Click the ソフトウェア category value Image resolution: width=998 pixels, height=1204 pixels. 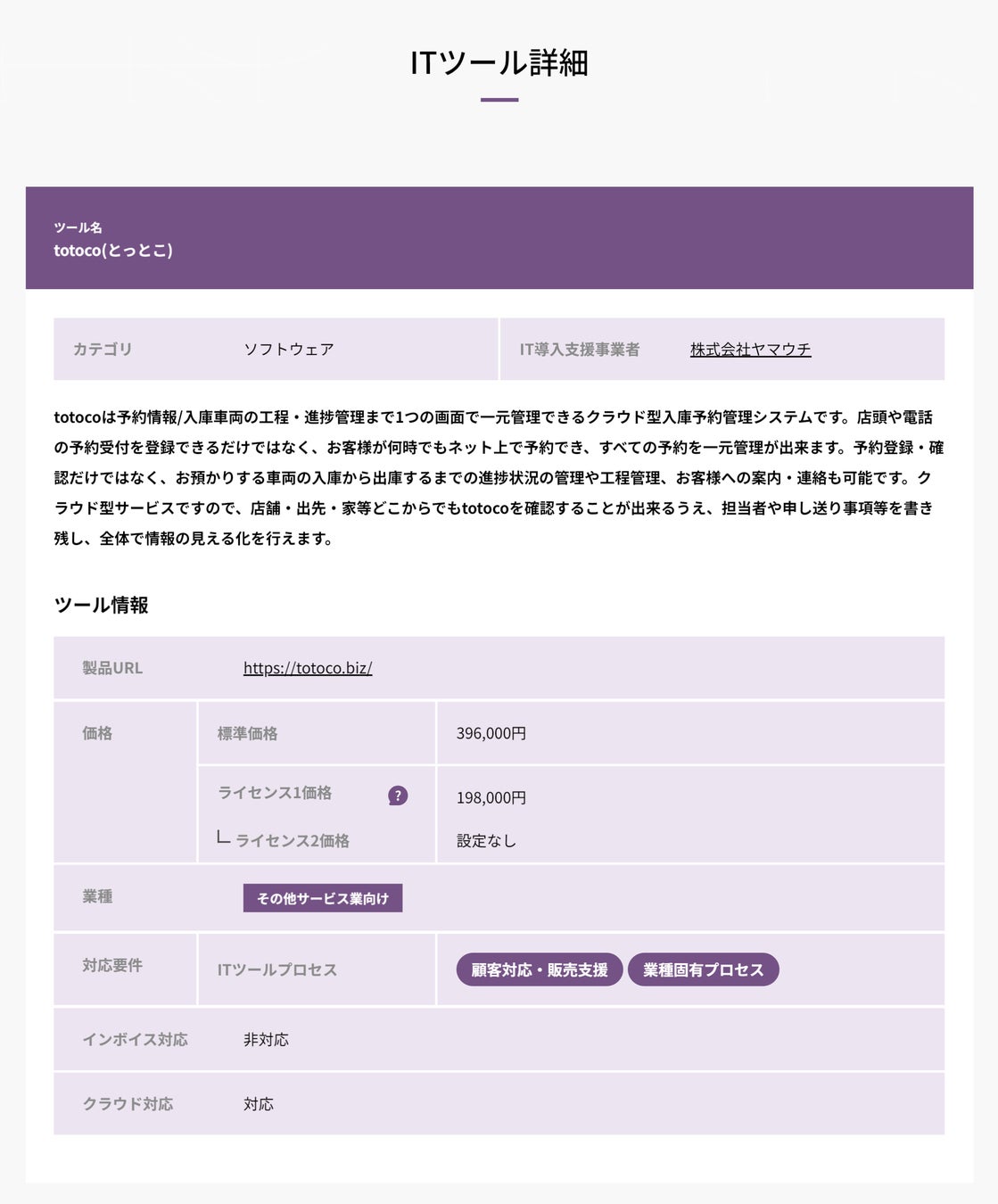point(289,350)
